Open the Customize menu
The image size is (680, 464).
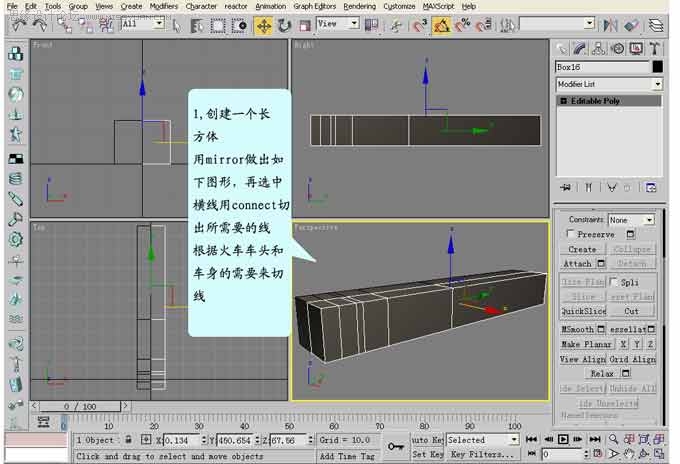coord(399,7)
